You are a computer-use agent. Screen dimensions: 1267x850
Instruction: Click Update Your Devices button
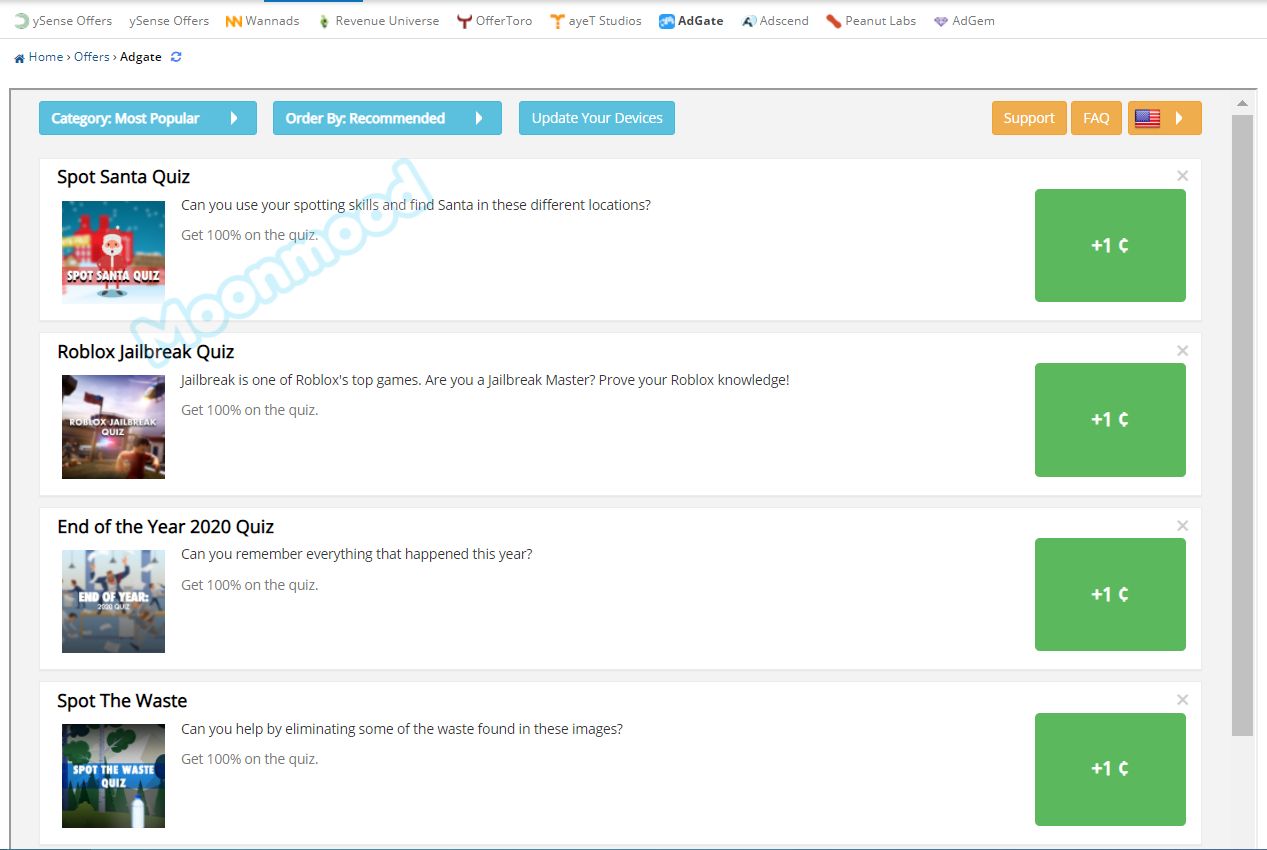(x=597, y=118)
